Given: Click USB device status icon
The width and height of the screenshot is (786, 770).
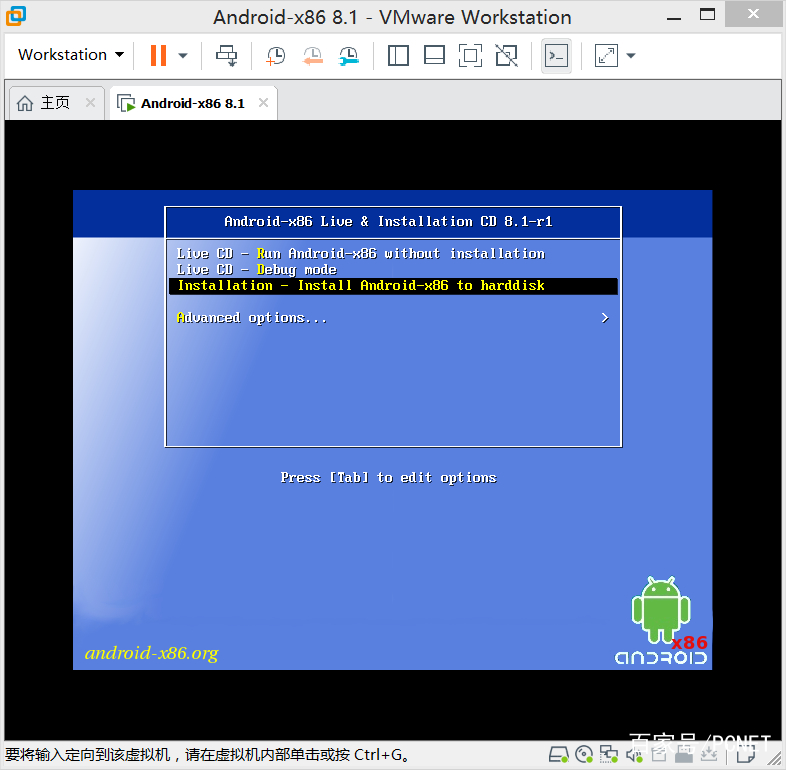Looking at the screenshot, I should click(x=684, y=754).
